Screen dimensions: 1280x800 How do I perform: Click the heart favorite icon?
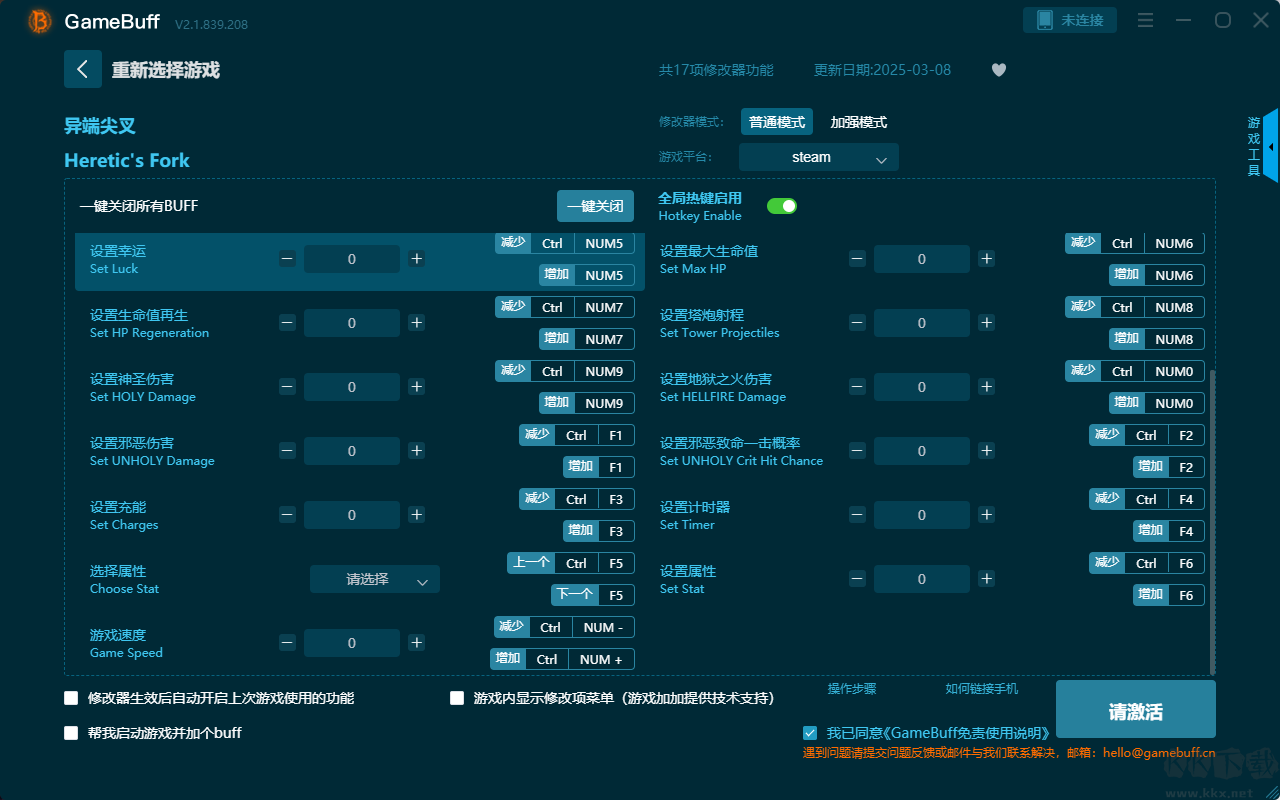point(999,70)
